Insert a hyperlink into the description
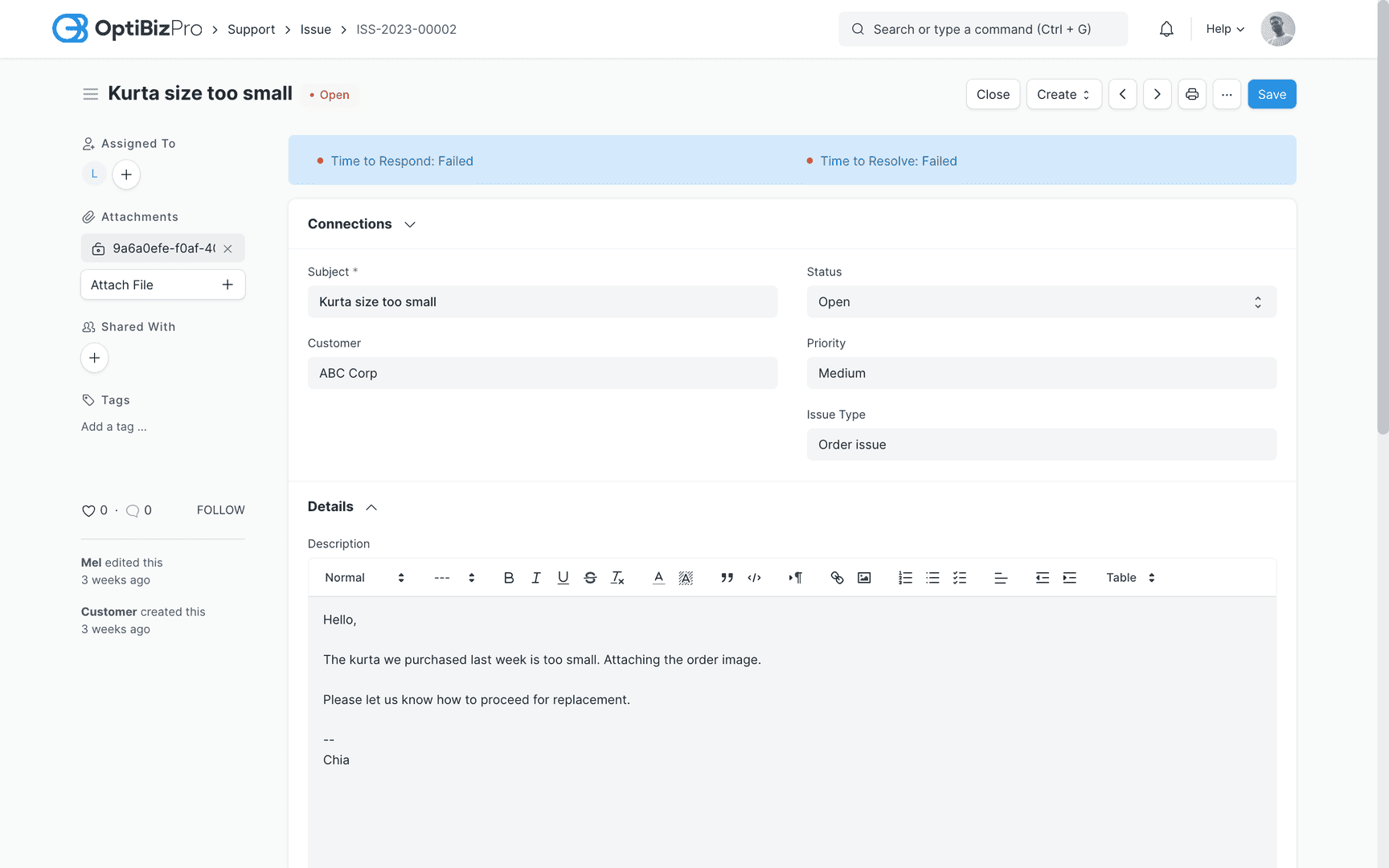Viewport: 1389px width, 868px height. (x=837, y=577)
